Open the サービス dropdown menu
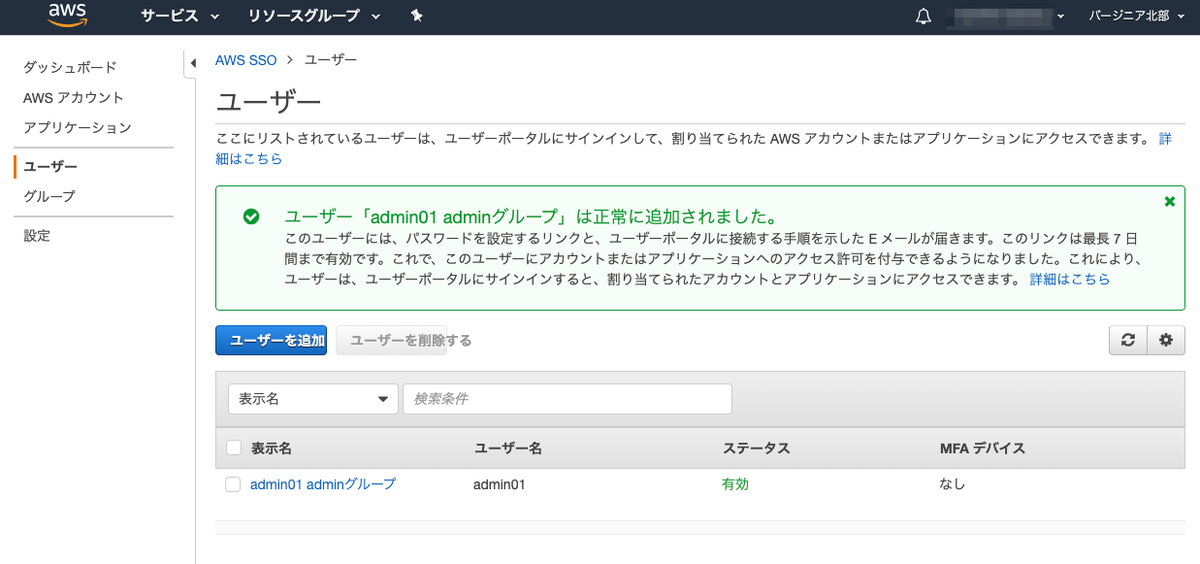The height and width of the screenshot is (564, 1200). (x=181, y=17)
